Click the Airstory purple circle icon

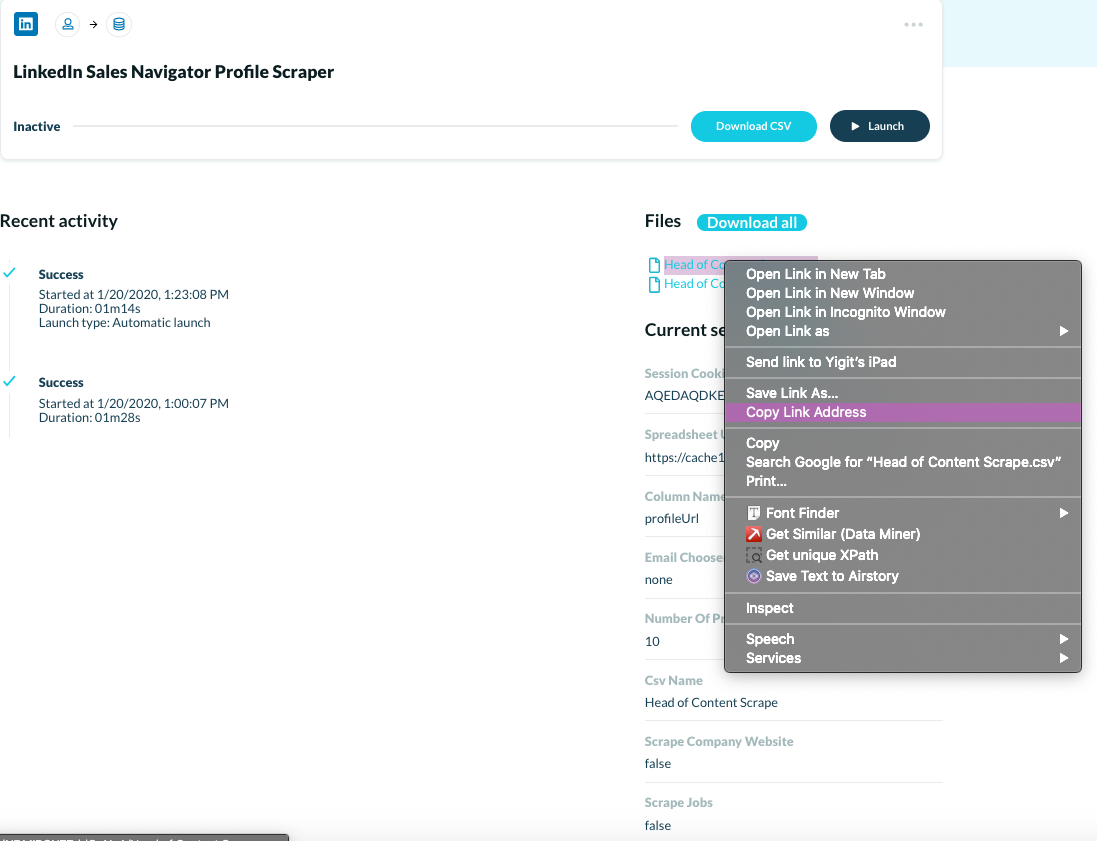753,577
